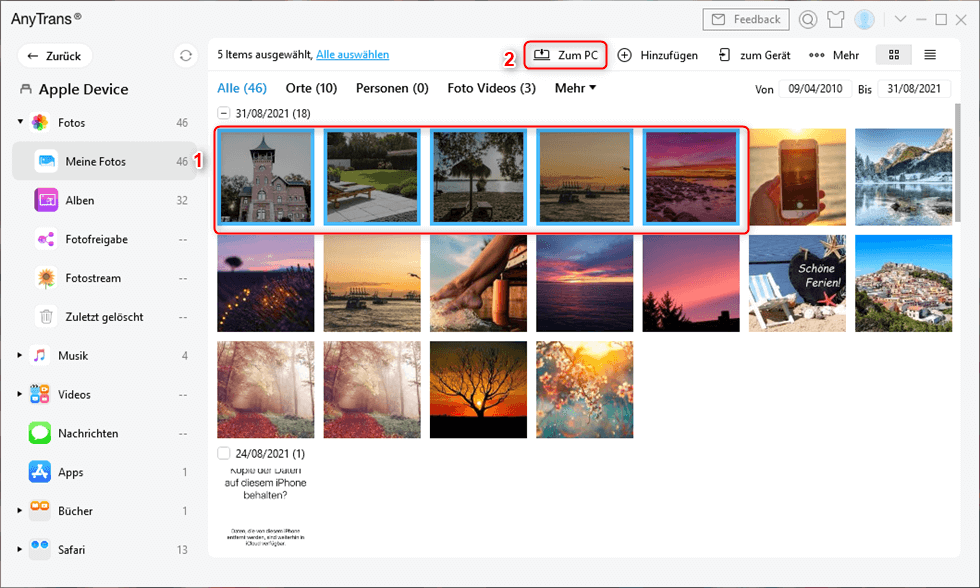
Task: Switch to the Orte (10) tab
Action: [x=311, y=88]
